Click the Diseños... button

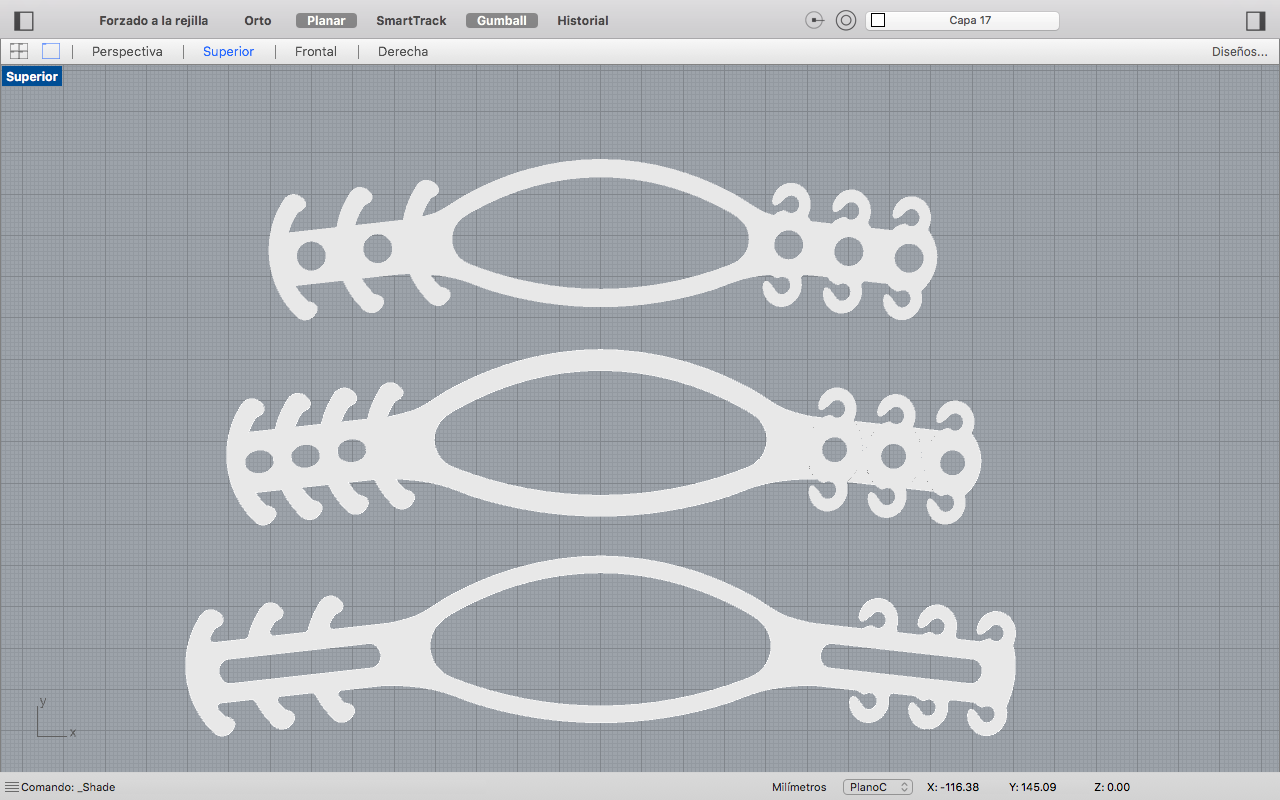coord(1240,51)
